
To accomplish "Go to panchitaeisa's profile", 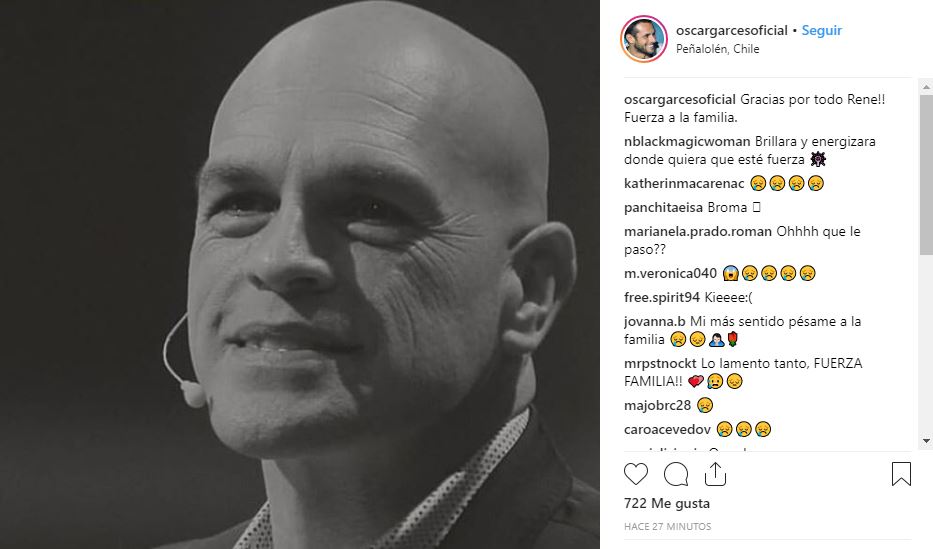I will (x=663, y=208).
